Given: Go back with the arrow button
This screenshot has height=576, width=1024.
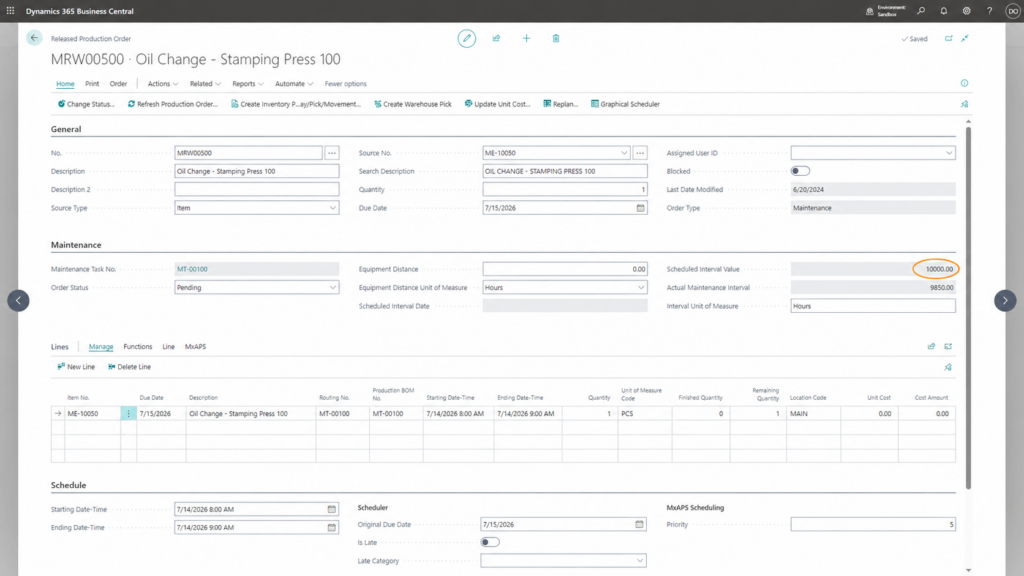Looking at the screenshot, I should [34, 38].
